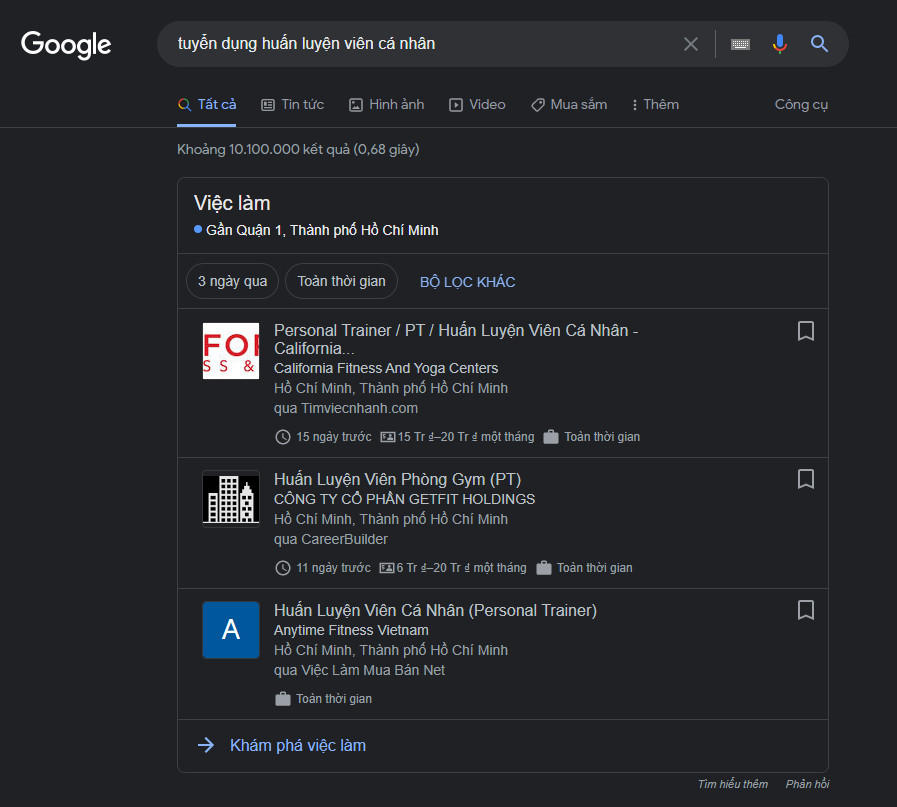Clear the search box text
The image size is (897, 807).
pos(690,44)
